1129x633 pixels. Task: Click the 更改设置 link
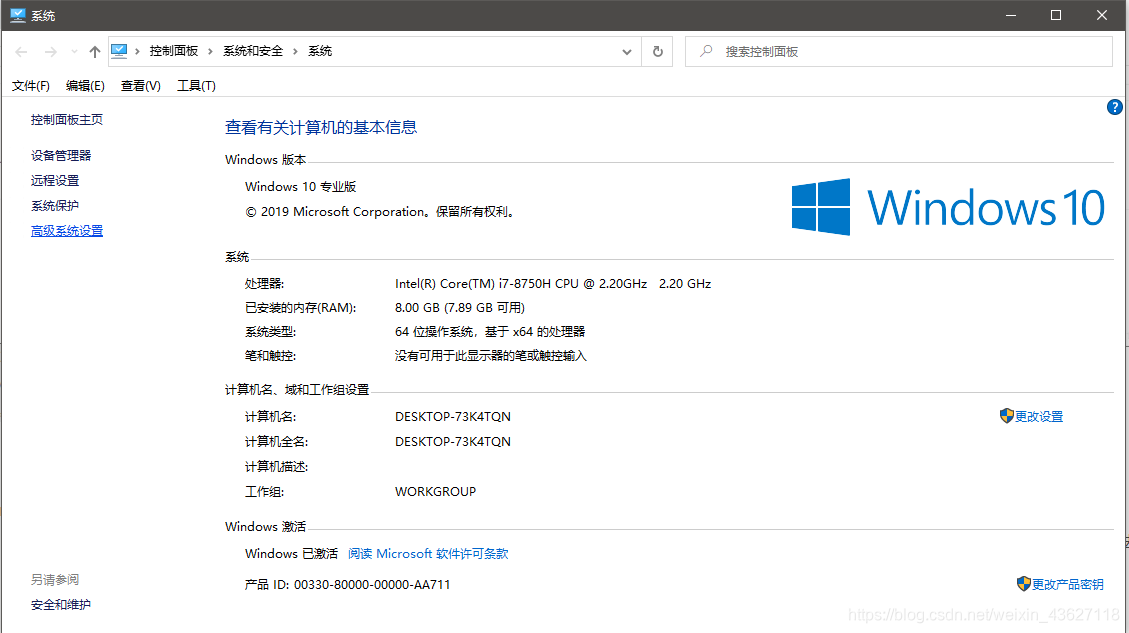coord(1039,416)
